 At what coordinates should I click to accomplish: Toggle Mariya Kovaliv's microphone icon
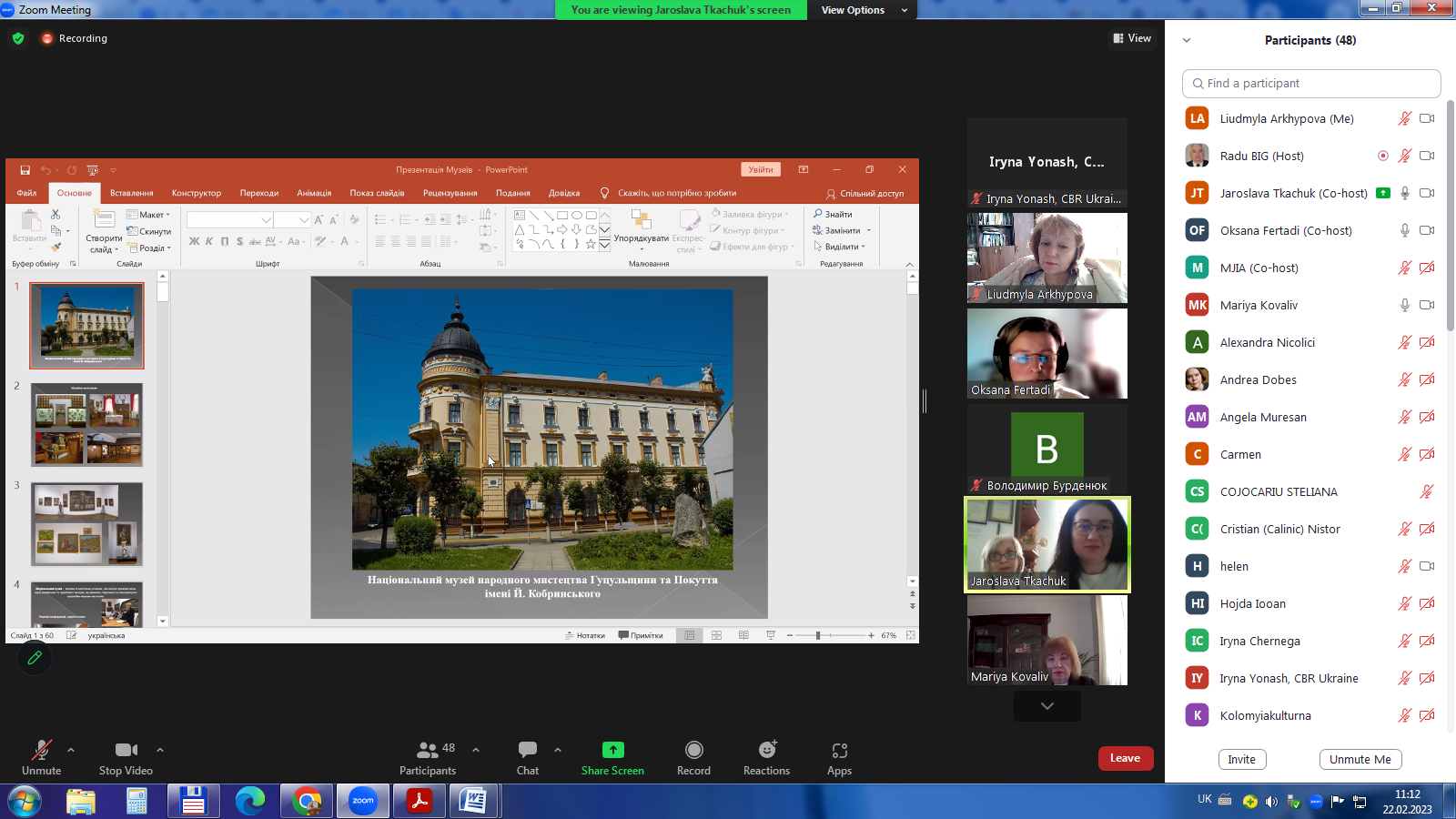pyautogui.click(x=1404, y=306)
